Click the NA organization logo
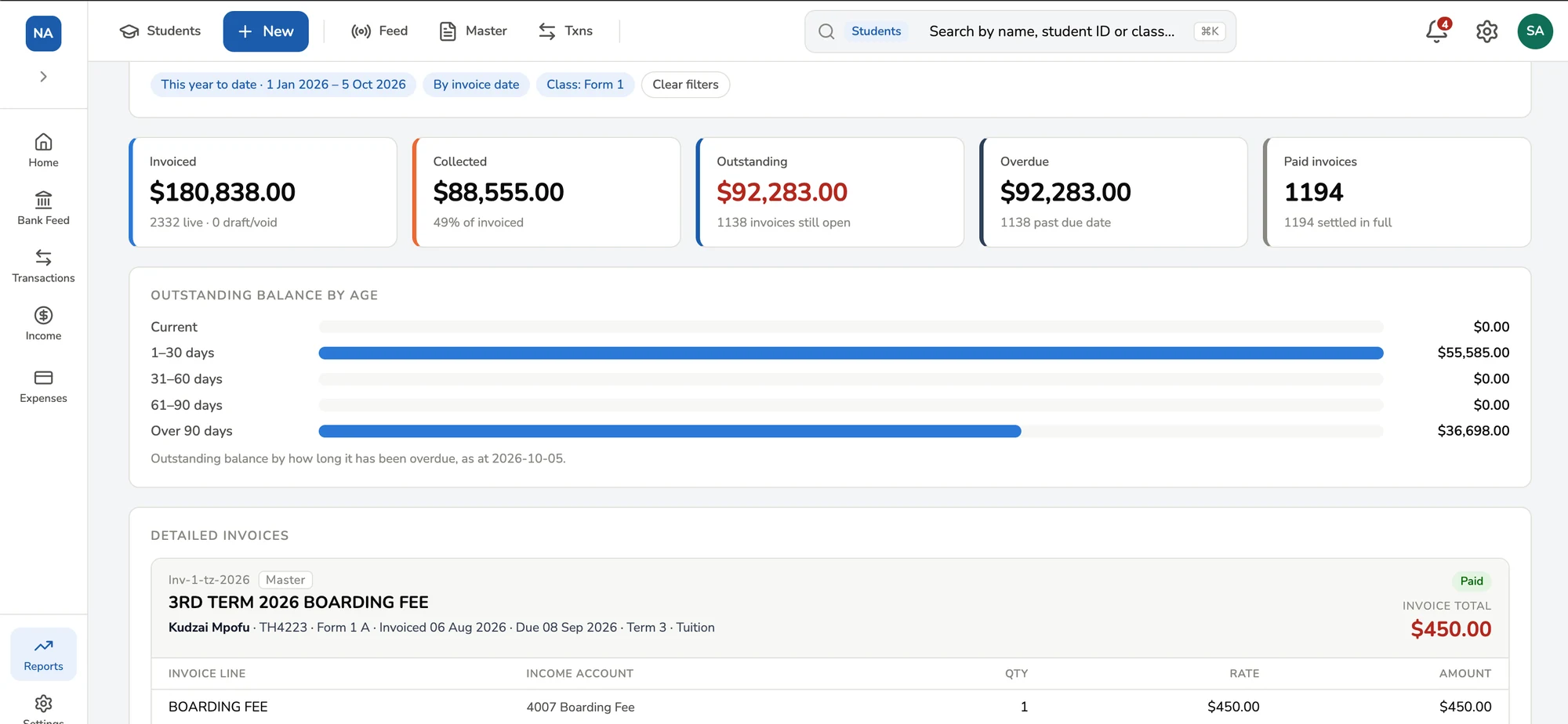The height and width of the screenshot is (724, 1568). coord(43,33)
